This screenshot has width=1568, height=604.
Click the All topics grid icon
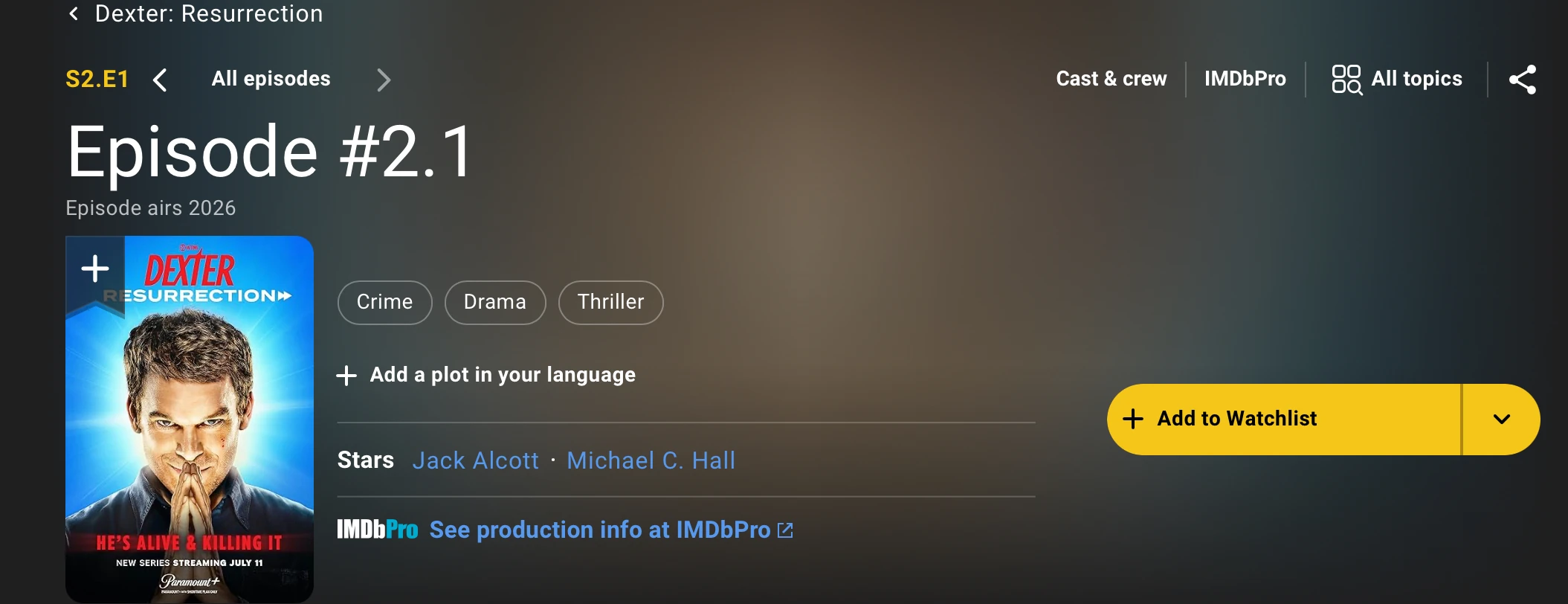1346,80
